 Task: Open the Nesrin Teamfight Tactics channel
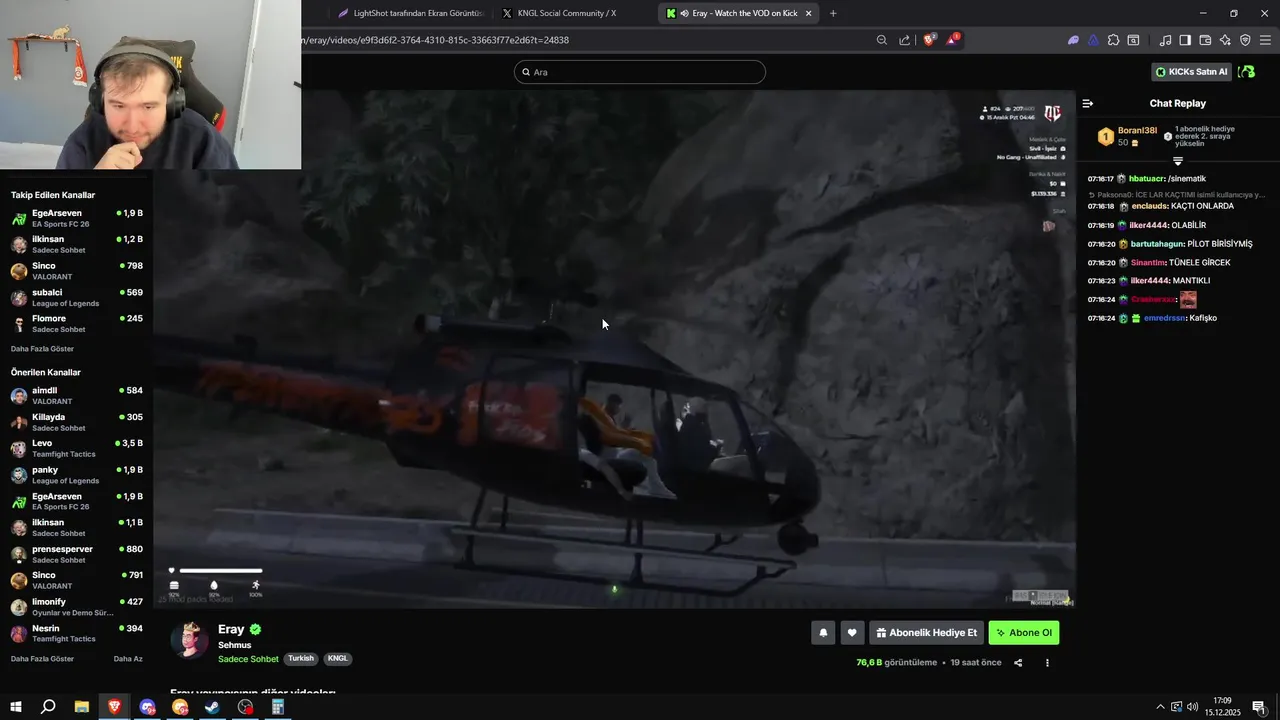[77, 633]
